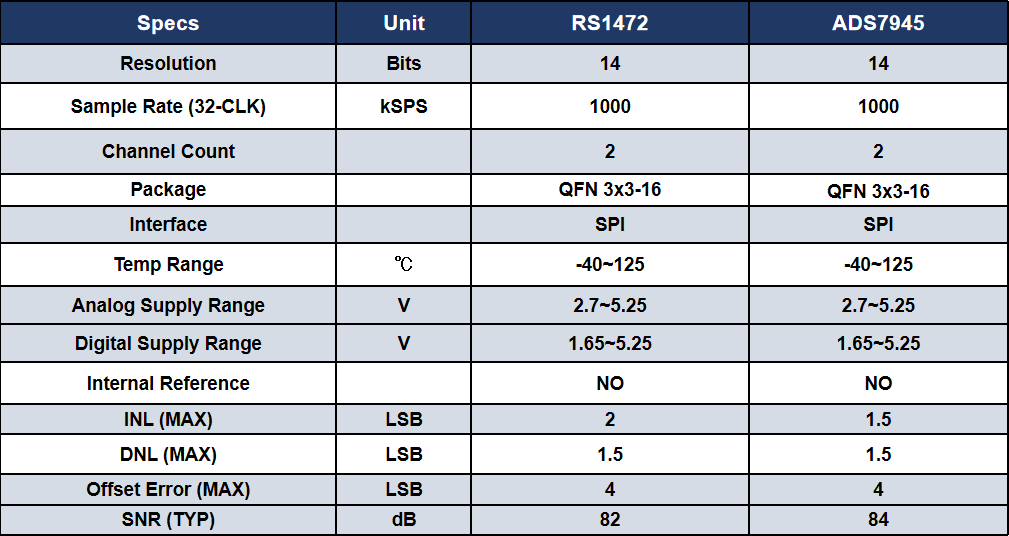This screenshot has width=1009, height=536.
Task: Select RS1472 digital supply value 1.65~5.25
Action: tap(609, 343)
